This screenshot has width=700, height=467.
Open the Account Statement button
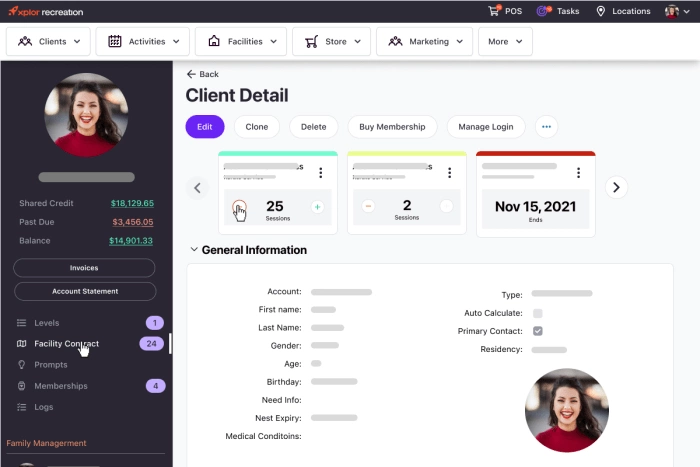pos(85,291)
